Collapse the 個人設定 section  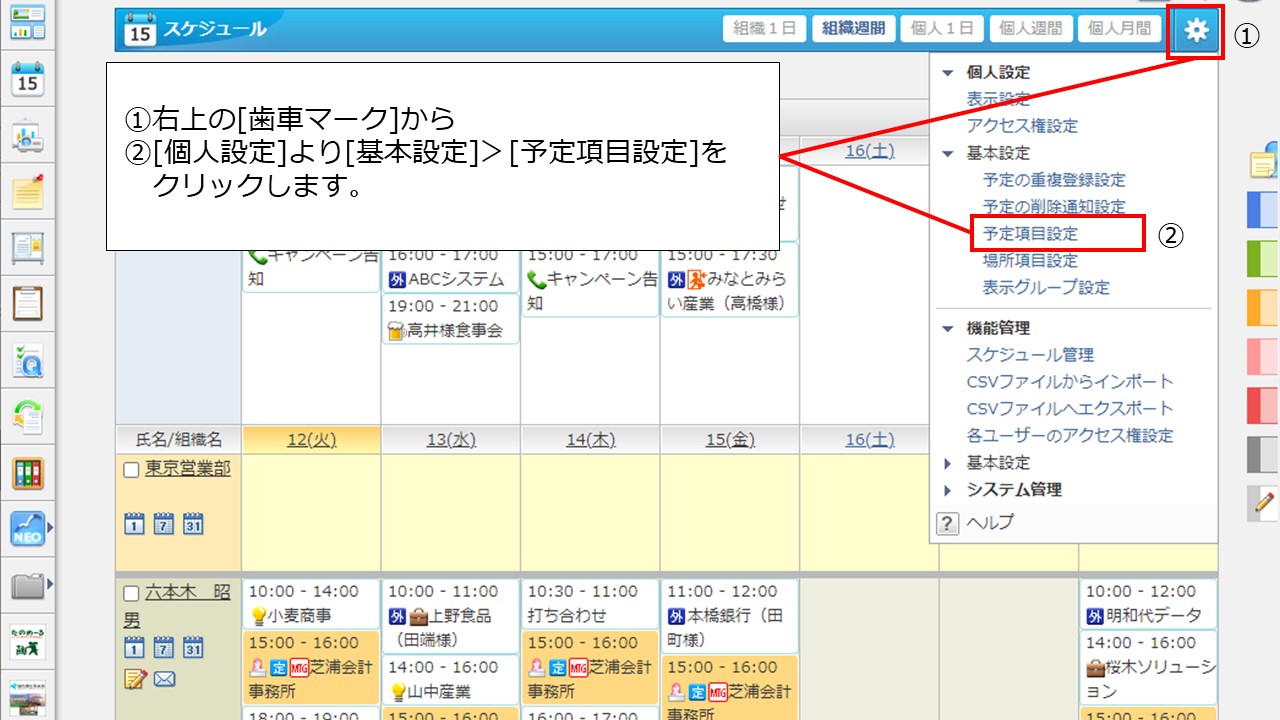pos(948,73)
